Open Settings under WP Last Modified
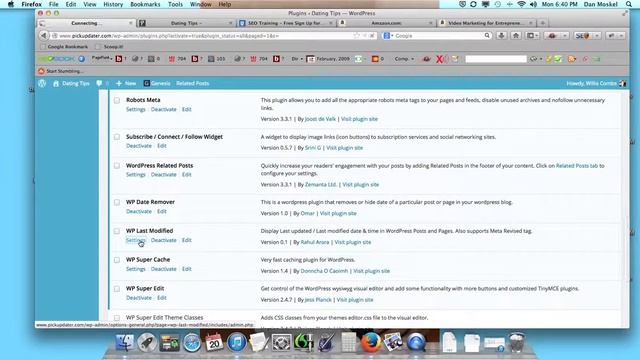Viewport: 640px width, 360px height. (x=136, y=240)
